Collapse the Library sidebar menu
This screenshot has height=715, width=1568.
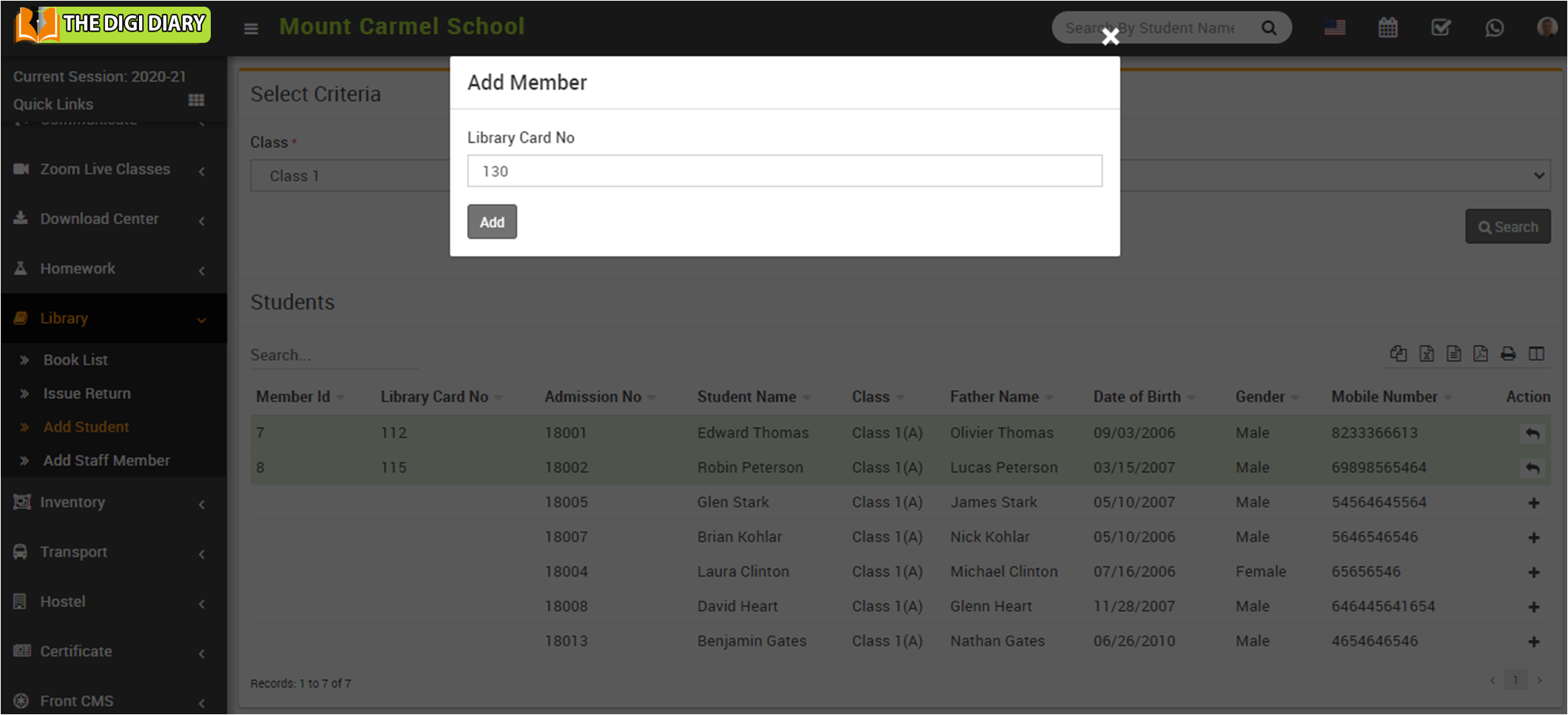tap(111, 318)
